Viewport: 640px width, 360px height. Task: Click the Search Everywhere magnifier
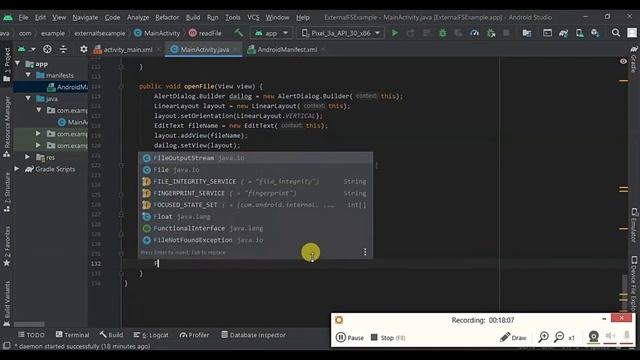point(616,33)
